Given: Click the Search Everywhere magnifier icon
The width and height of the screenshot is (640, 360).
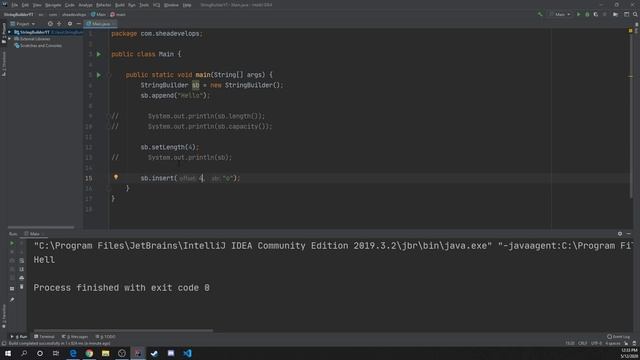Looking at the screenshot, I should 635,14.
